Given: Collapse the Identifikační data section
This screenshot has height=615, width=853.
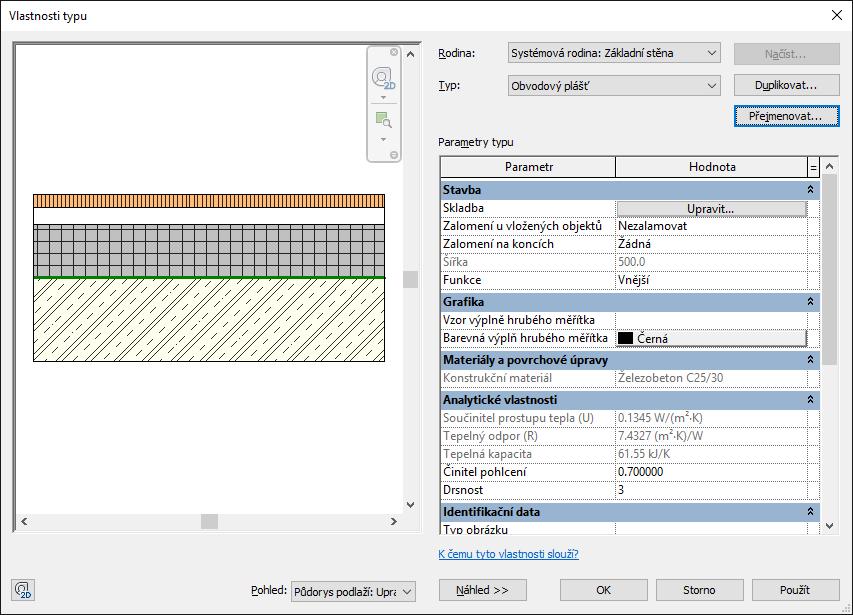Looking at the screenshot, I should [810, 512].
